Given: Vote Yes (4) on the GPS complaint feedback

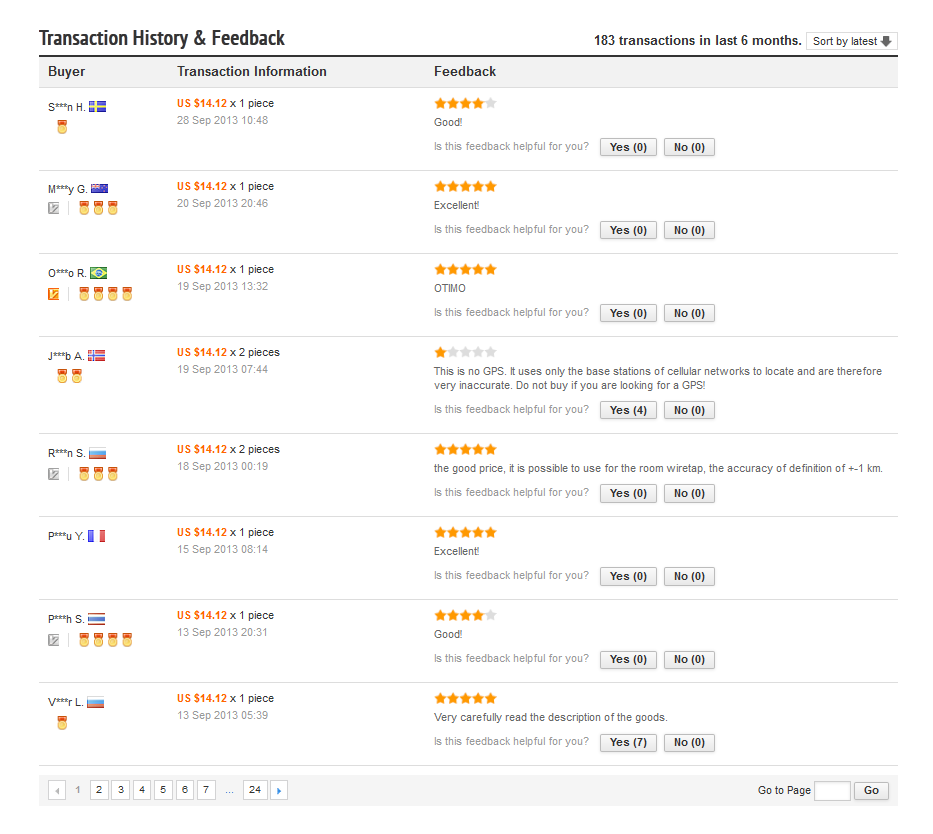Looking at the screenshot, I should coord(628,410).
